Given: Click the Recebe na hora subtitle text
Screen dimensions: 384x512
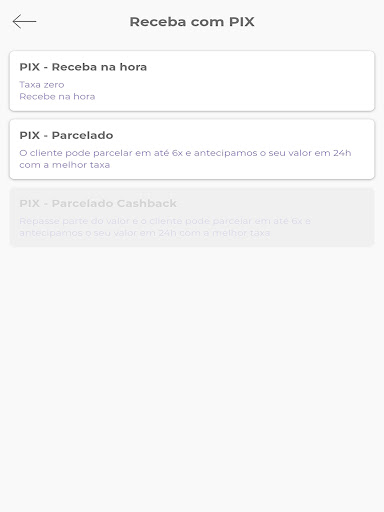Looking at the screenshot, I should coord(57,97).
